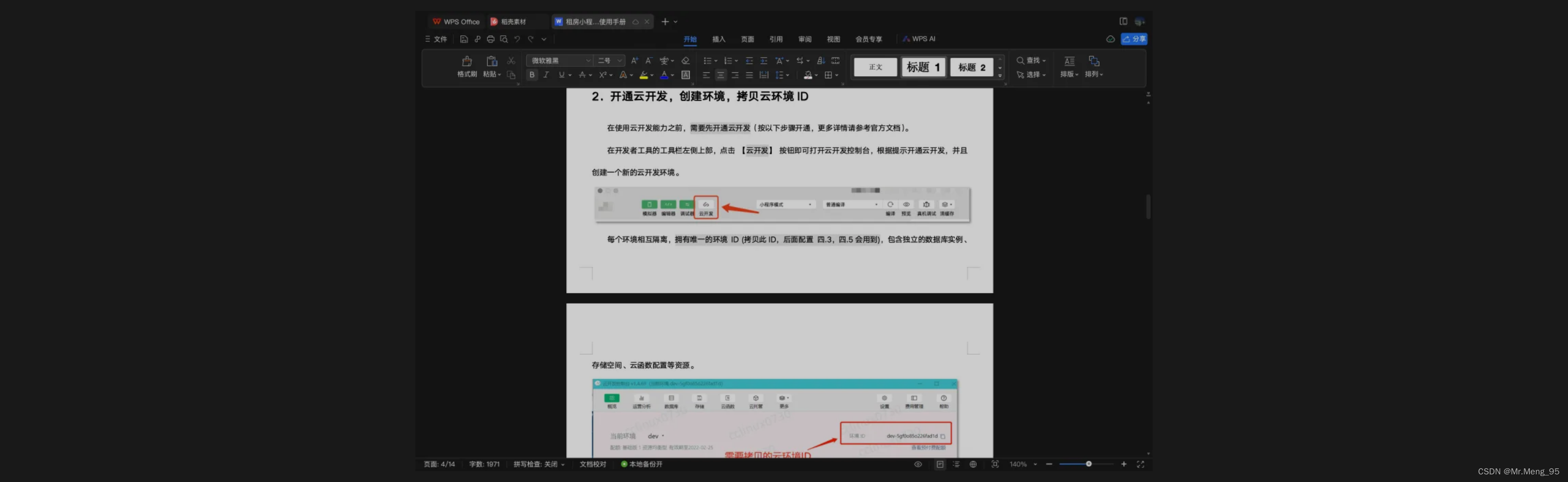Open WPS AI
Viewport: 1568px width, 482px height.
click(x=919, y=39)
